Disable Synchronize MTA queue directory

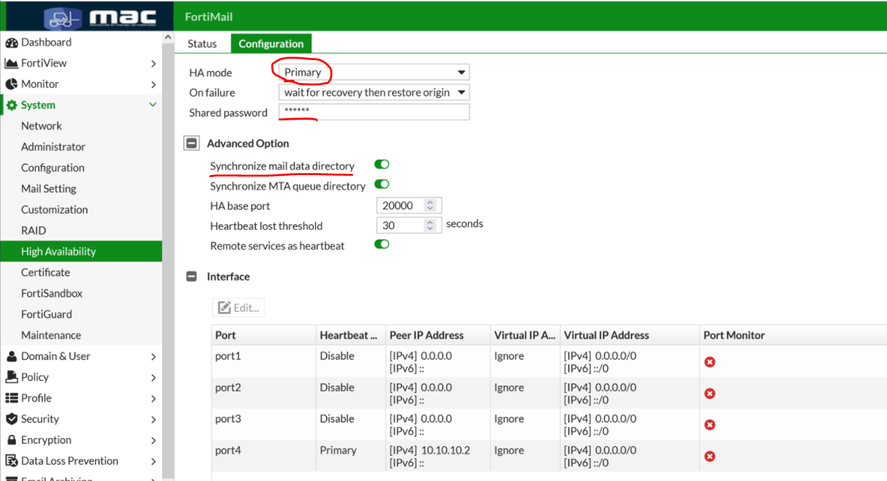click(x=381, y=185)
